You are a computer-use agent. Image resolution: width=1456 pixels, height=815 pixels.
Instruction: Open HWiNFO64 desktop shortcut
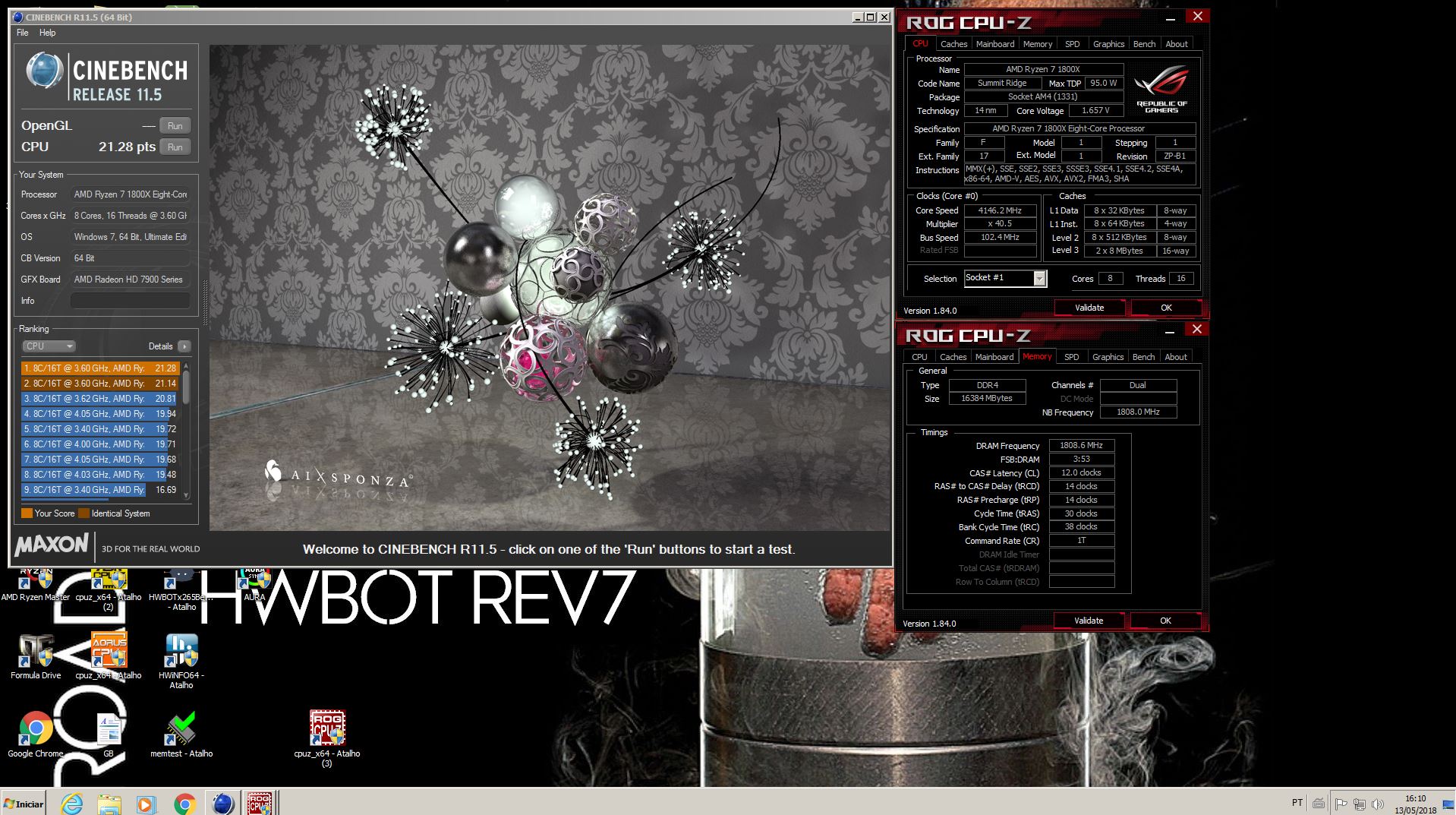tap(181, 661)
